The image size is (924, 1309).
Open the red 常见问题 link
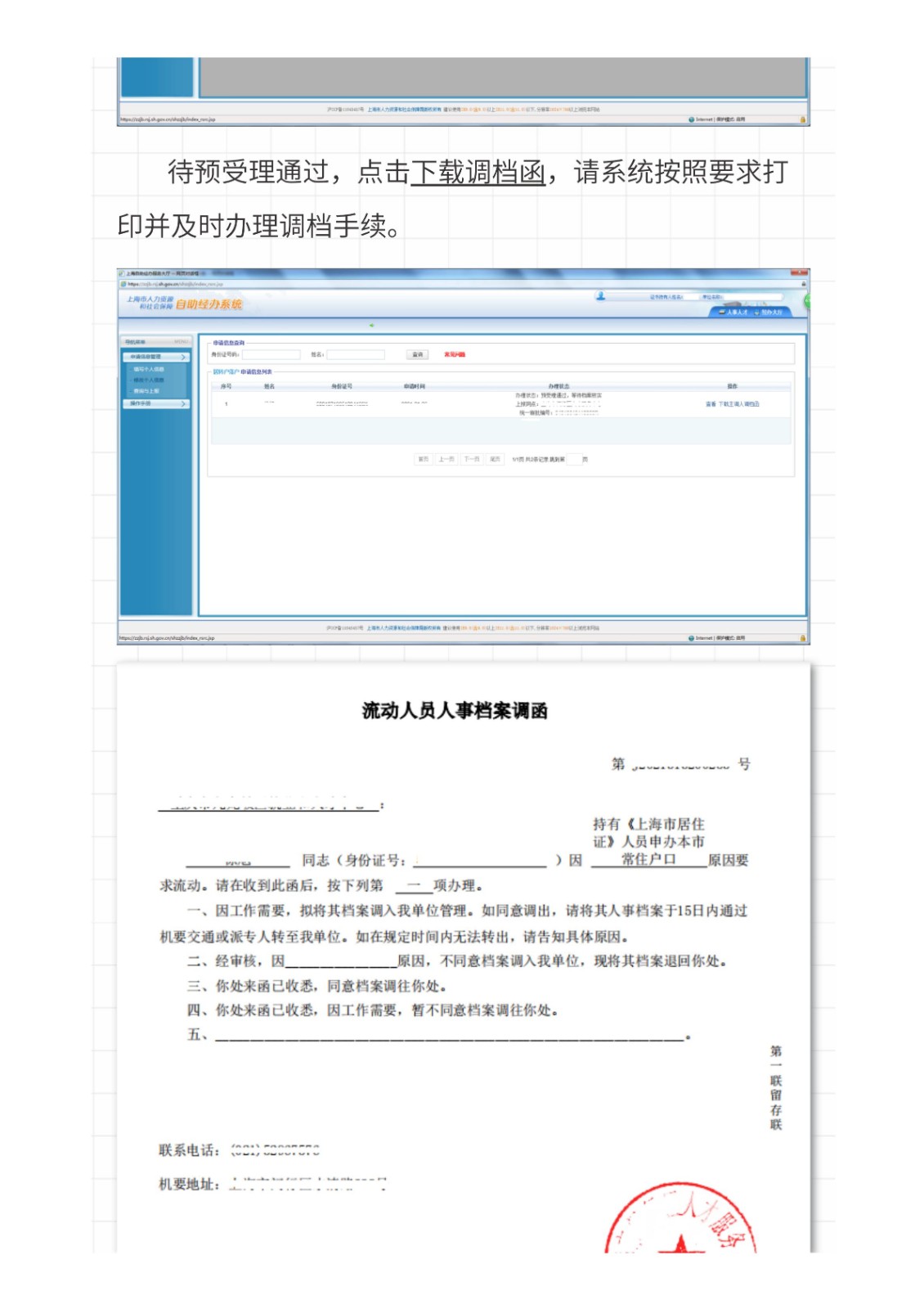[455, 355]
